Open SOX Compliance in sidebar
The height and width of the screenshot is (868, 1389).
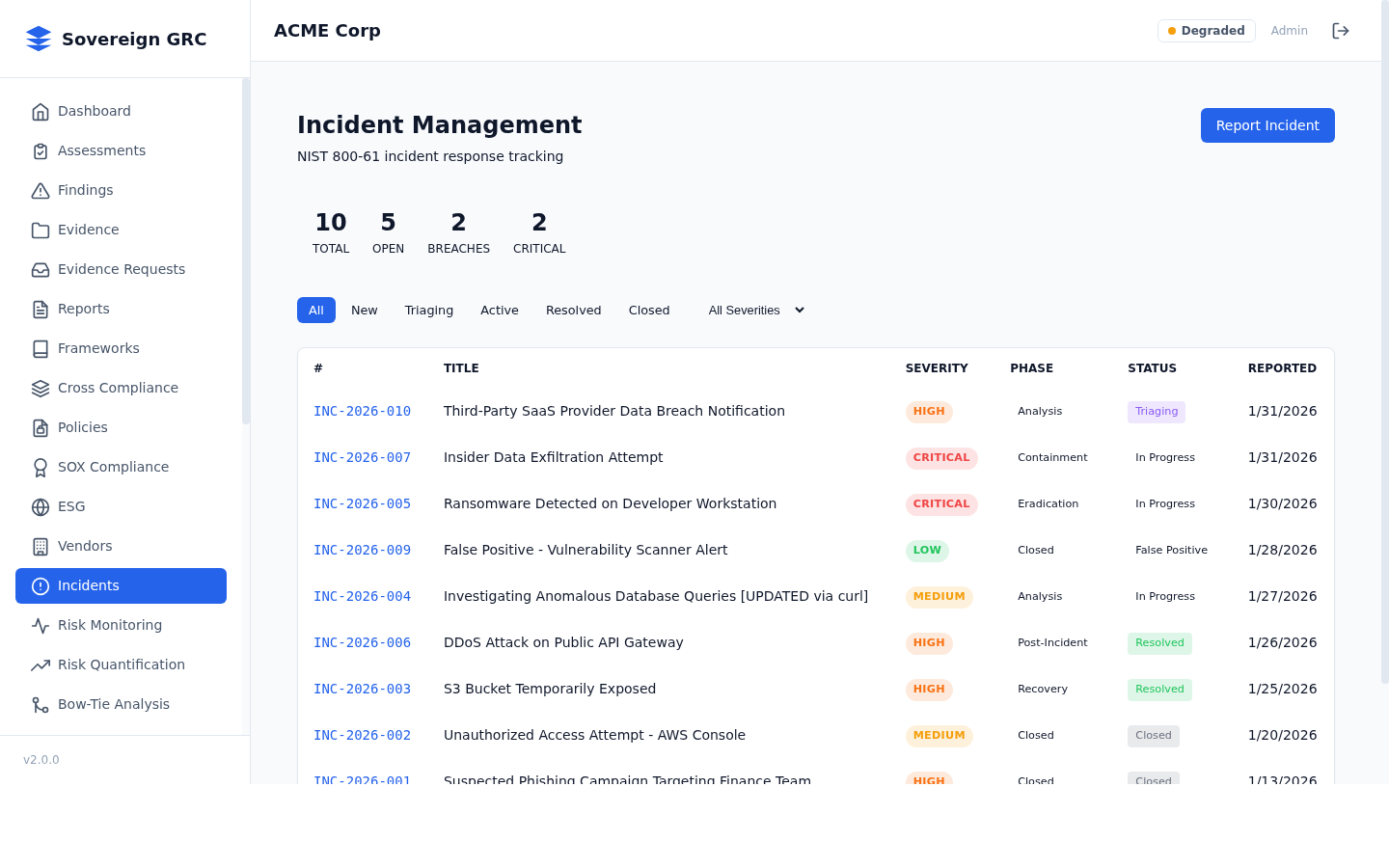[113, 468]
